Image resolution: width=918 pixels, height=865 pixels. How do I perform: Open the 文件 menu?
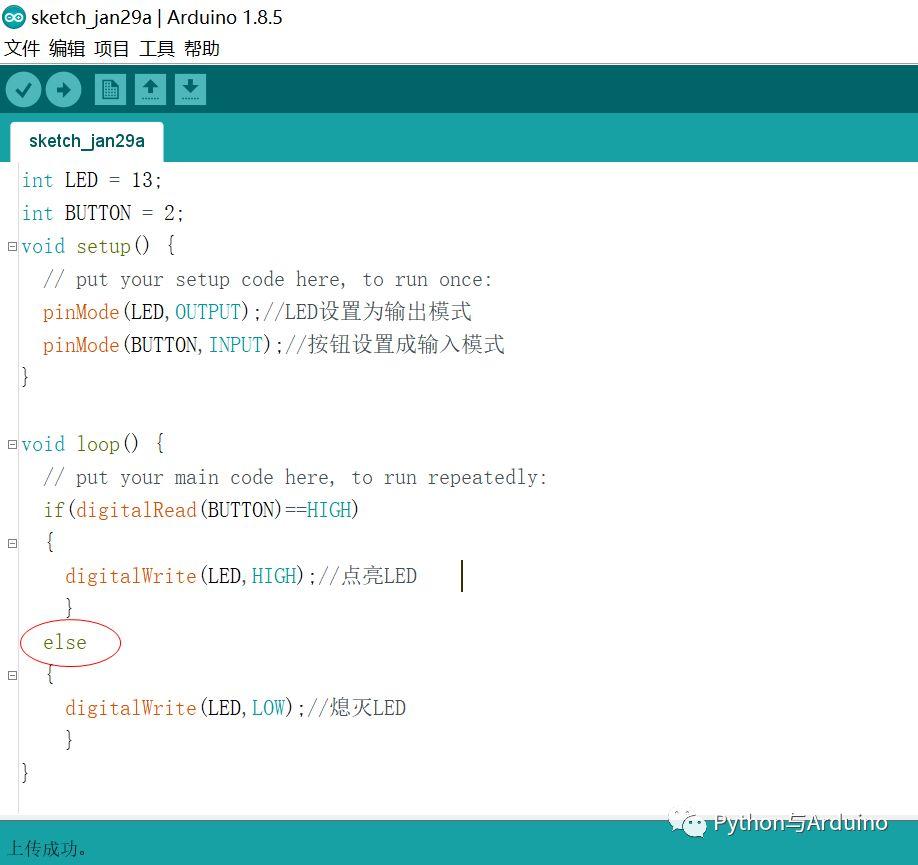22,48
